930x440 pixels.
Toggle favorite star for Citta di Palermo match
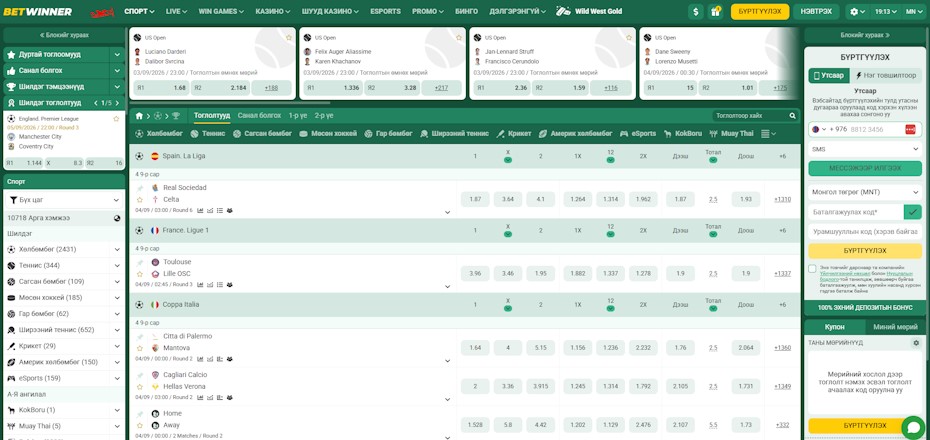tap(140, 348)
